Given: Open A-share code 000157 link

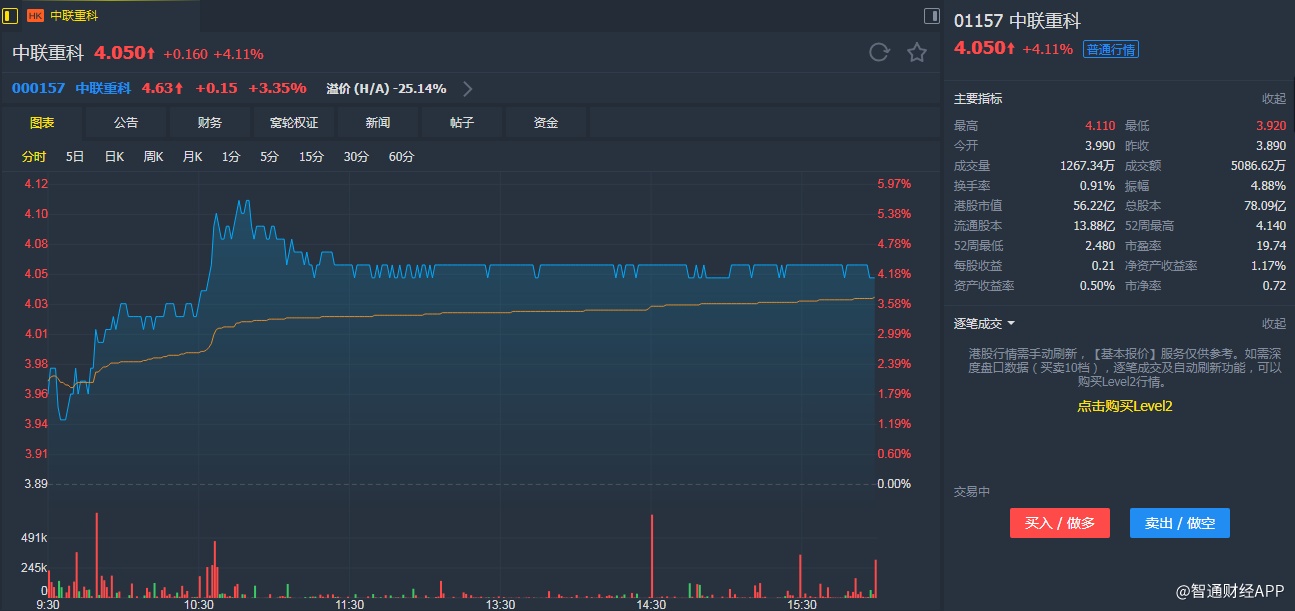Looking at the screenshot, I should 38,88.
